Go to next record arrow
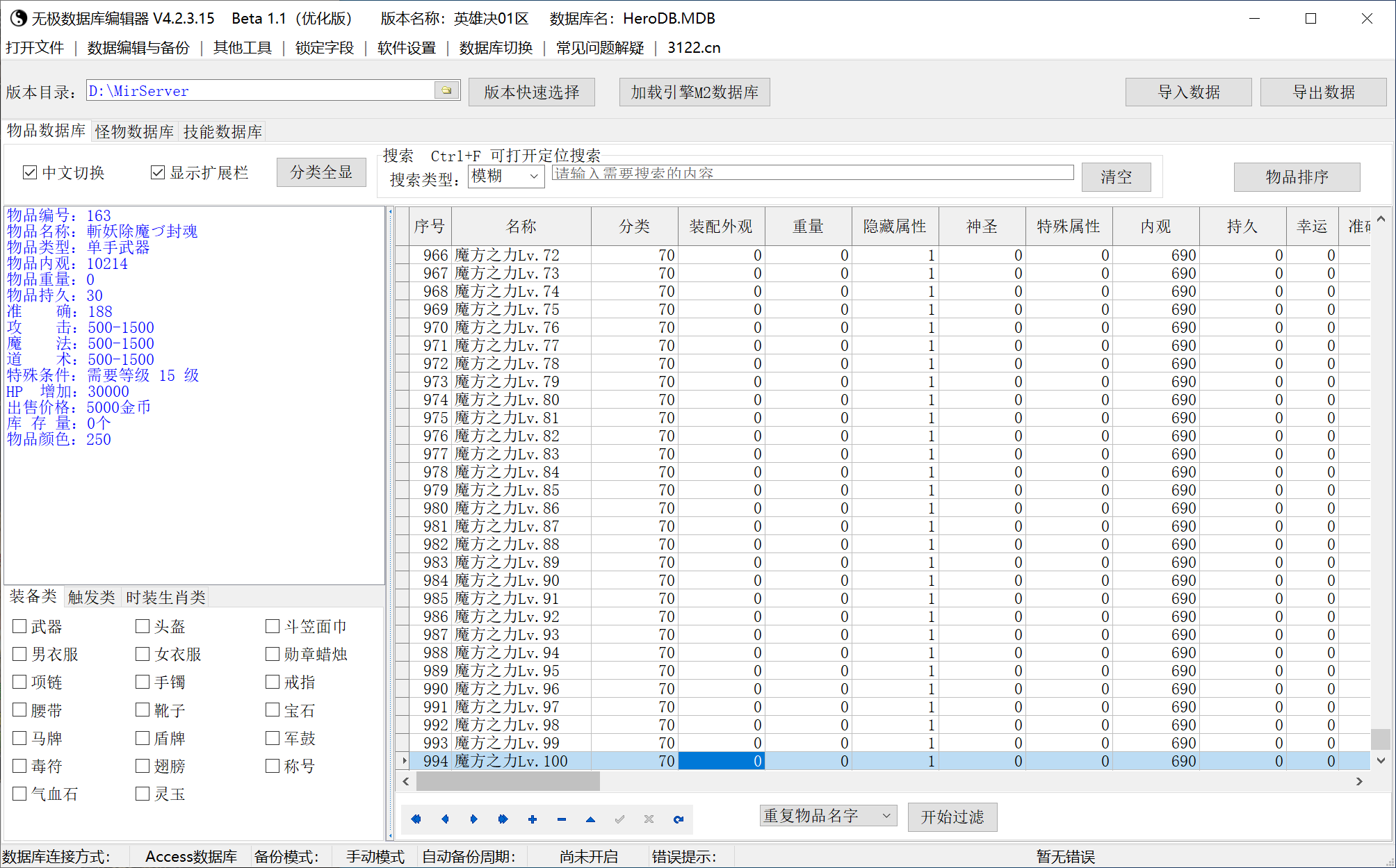 [x=474, y=819]
